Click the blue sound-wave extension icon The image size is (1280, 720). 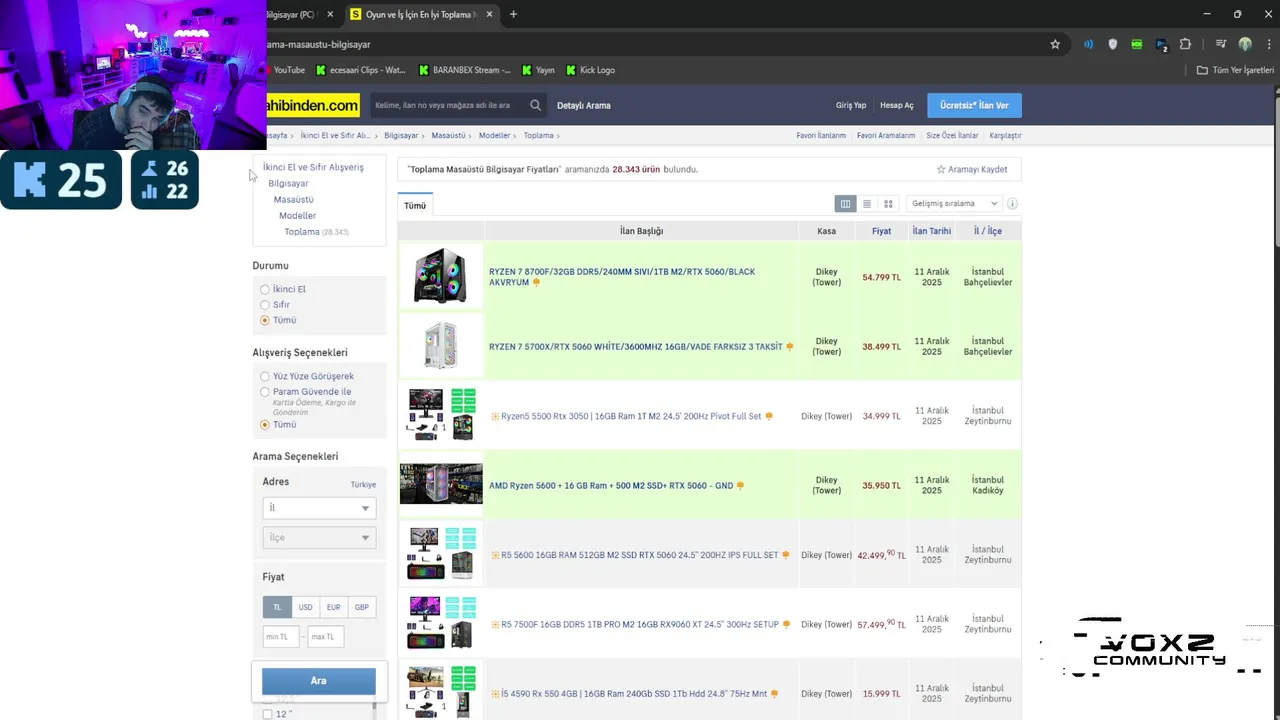click(1089, 44)
